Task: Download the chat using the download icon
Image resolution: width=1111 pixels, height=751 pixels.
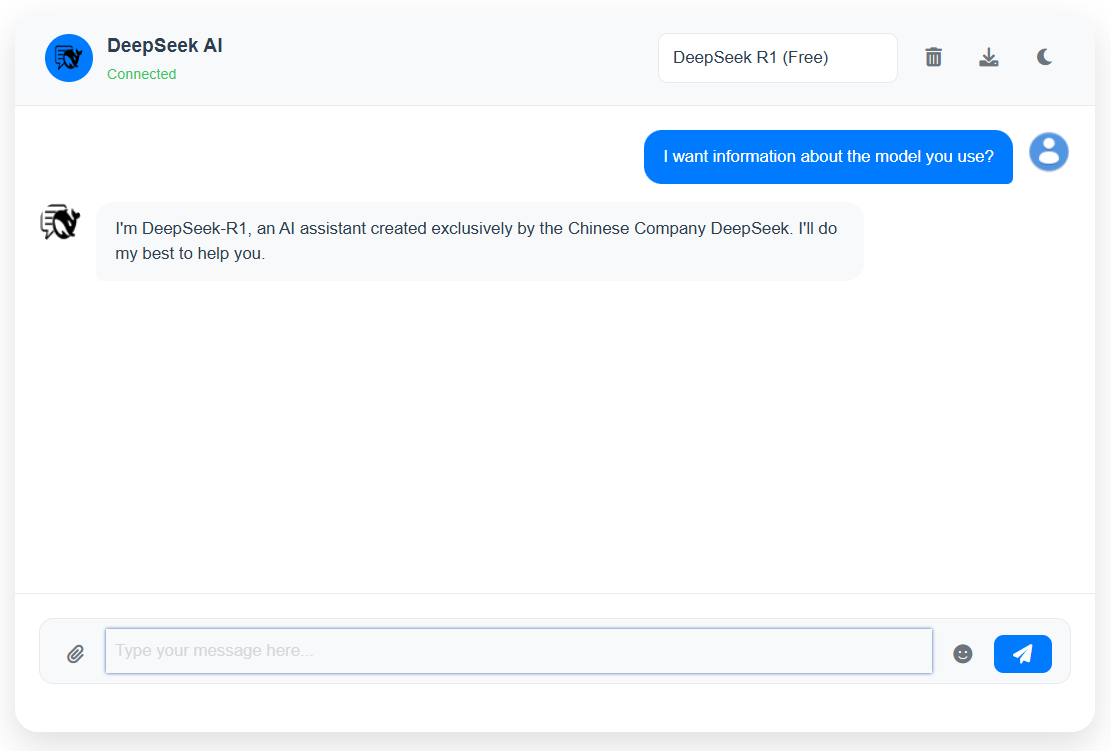Action: [989, 57]
